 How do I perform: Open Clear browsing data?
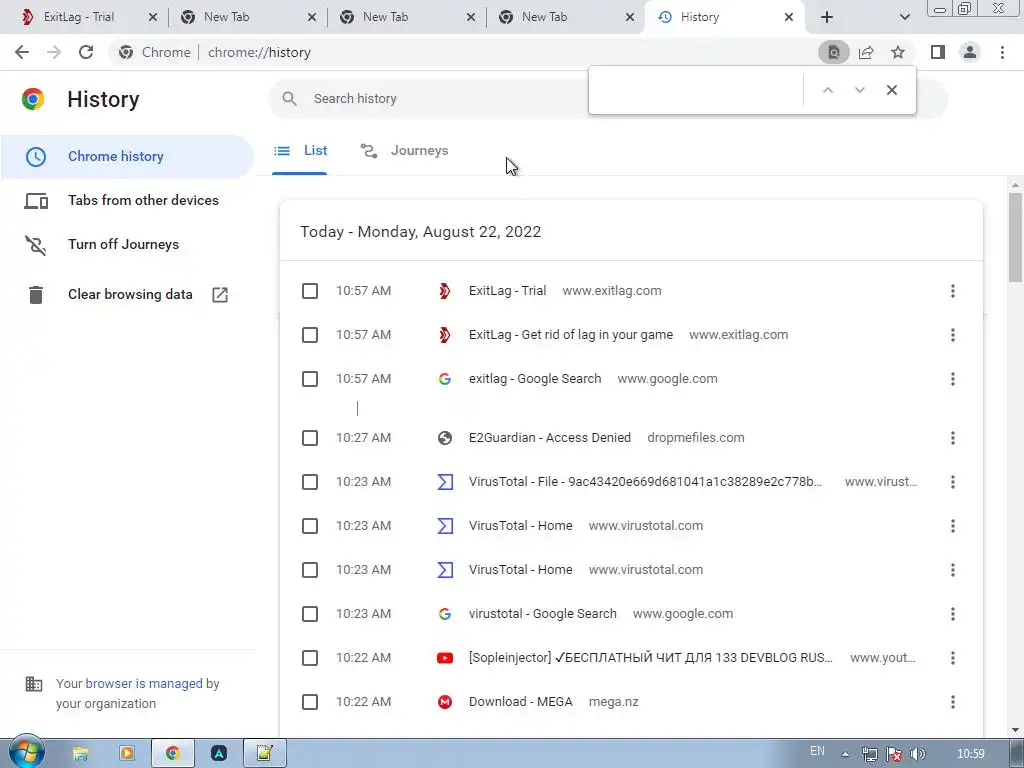[127, 295]
